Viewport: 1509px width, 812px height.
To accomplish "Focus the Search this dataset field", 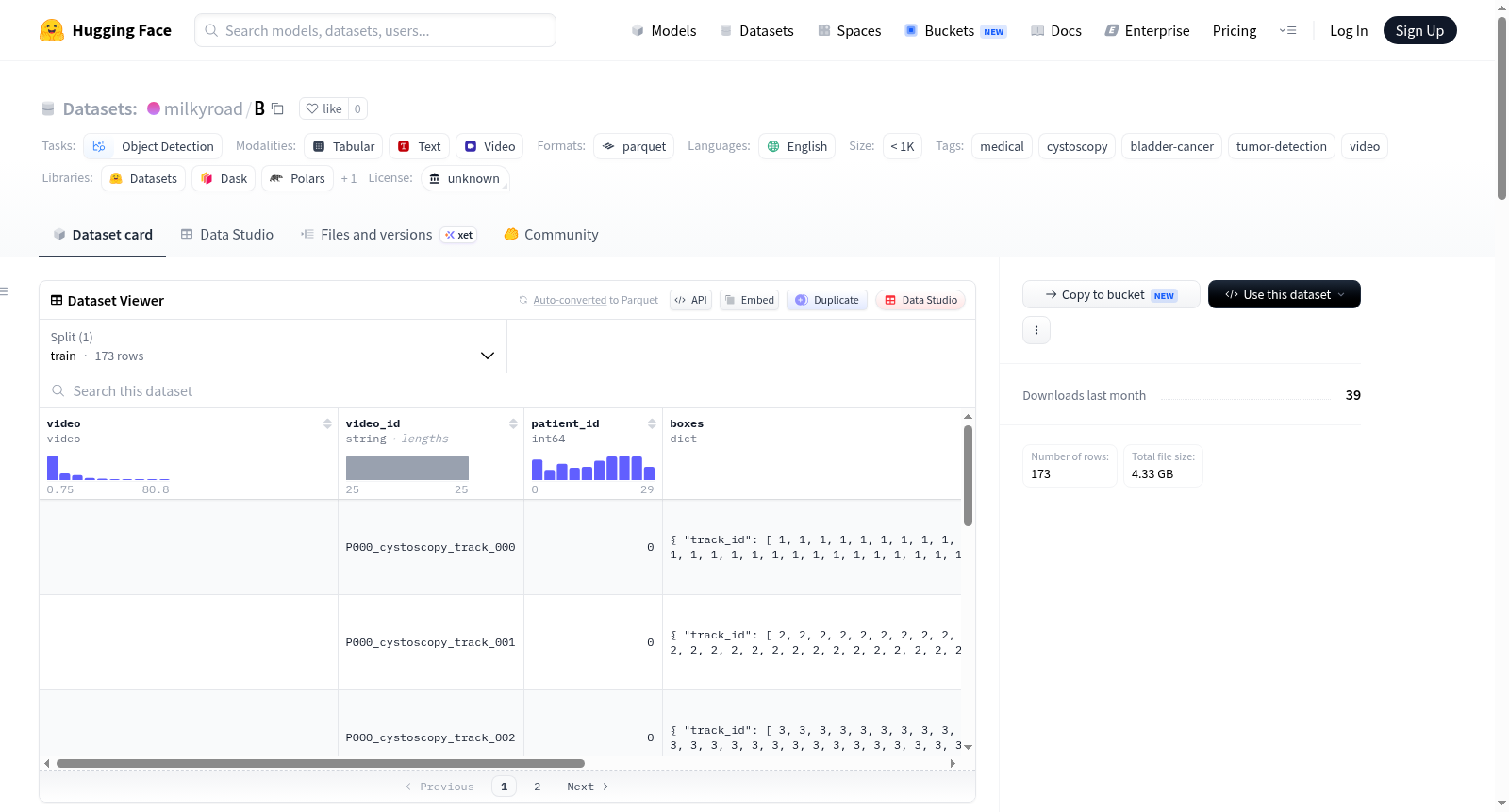I will pos(507,390).
